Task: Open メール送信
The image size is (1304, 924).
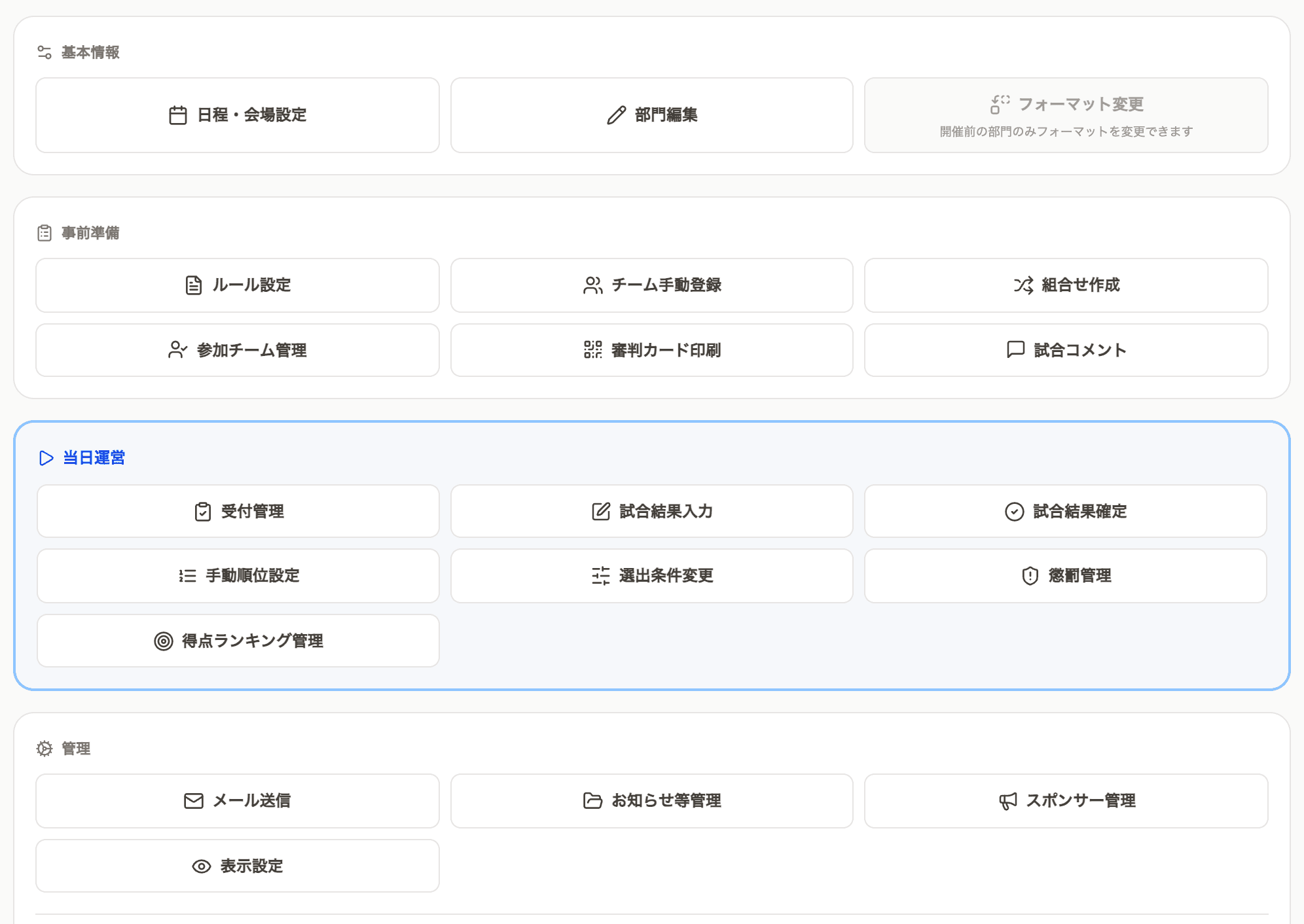Action: tap(238, 801)
